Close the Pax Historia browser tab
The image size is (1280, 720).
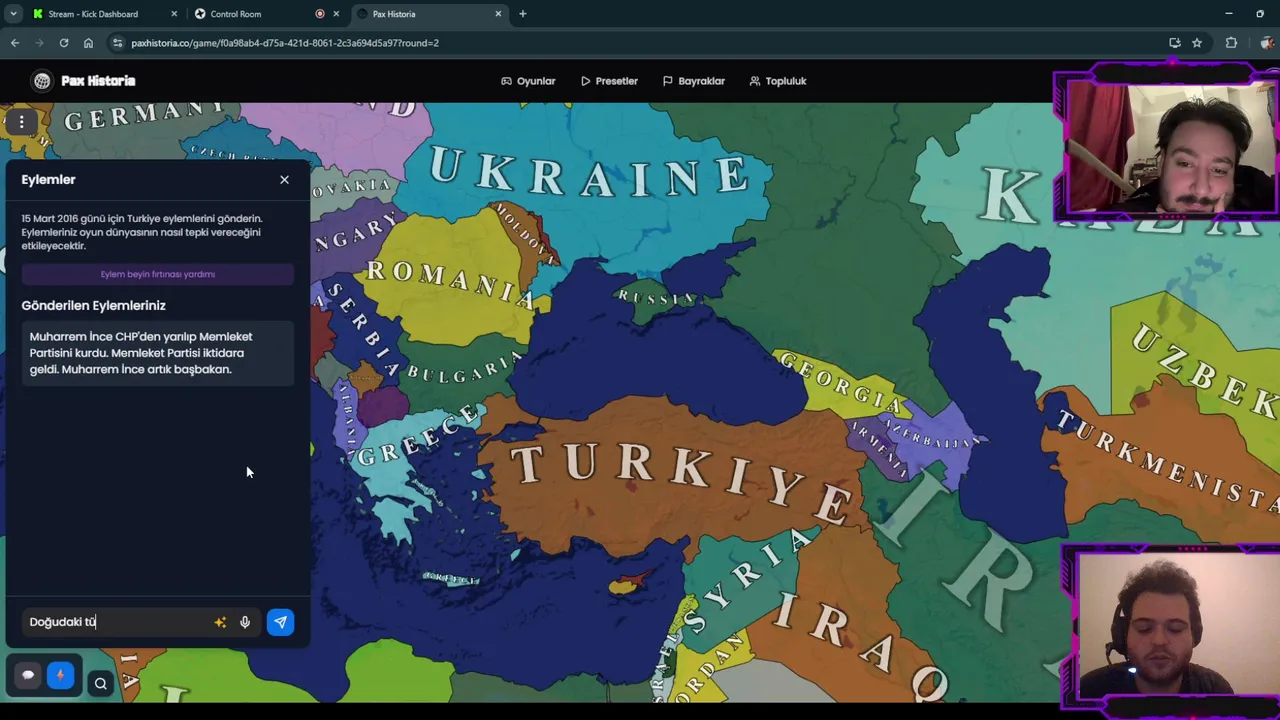tap(498, 14)
